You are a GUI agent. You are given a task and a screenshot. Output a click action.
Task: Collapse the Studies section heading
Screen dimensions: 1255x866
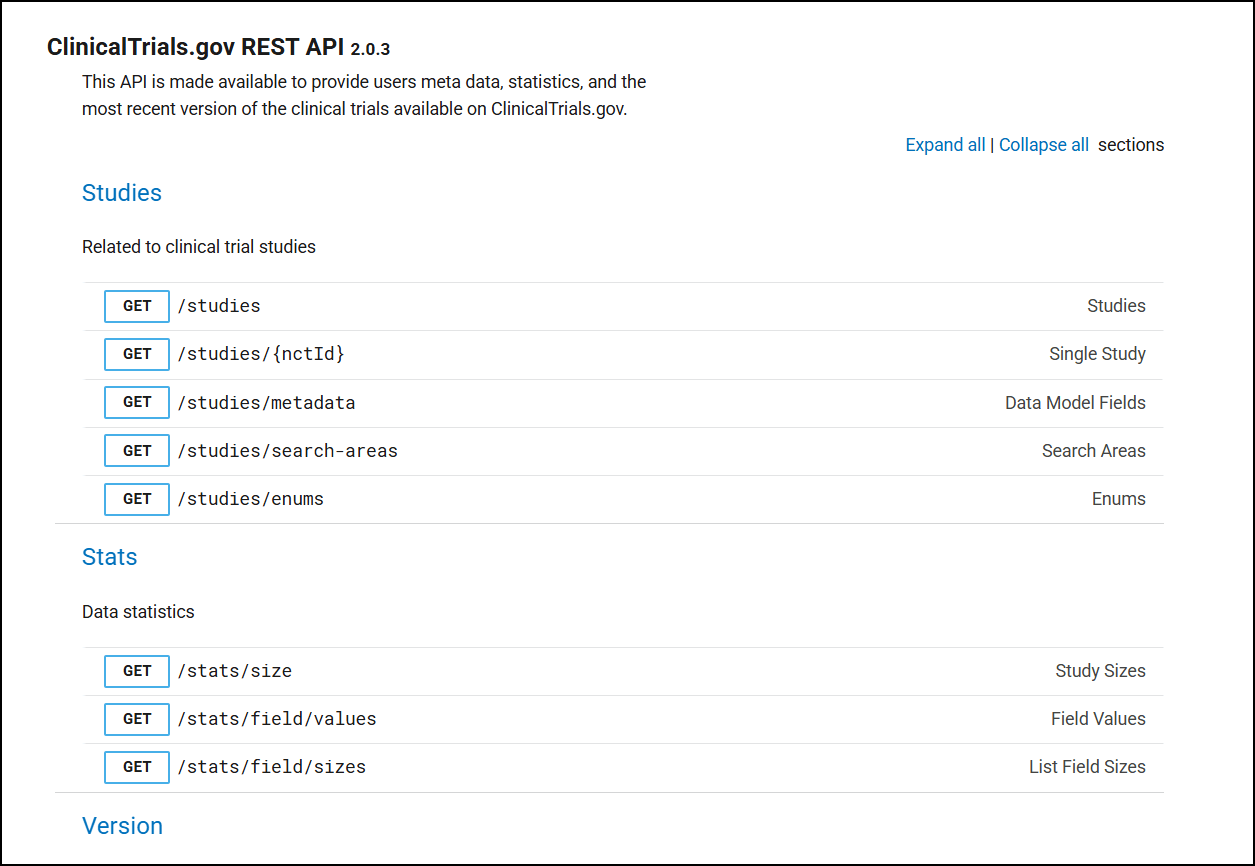click(x=122, y=193)
